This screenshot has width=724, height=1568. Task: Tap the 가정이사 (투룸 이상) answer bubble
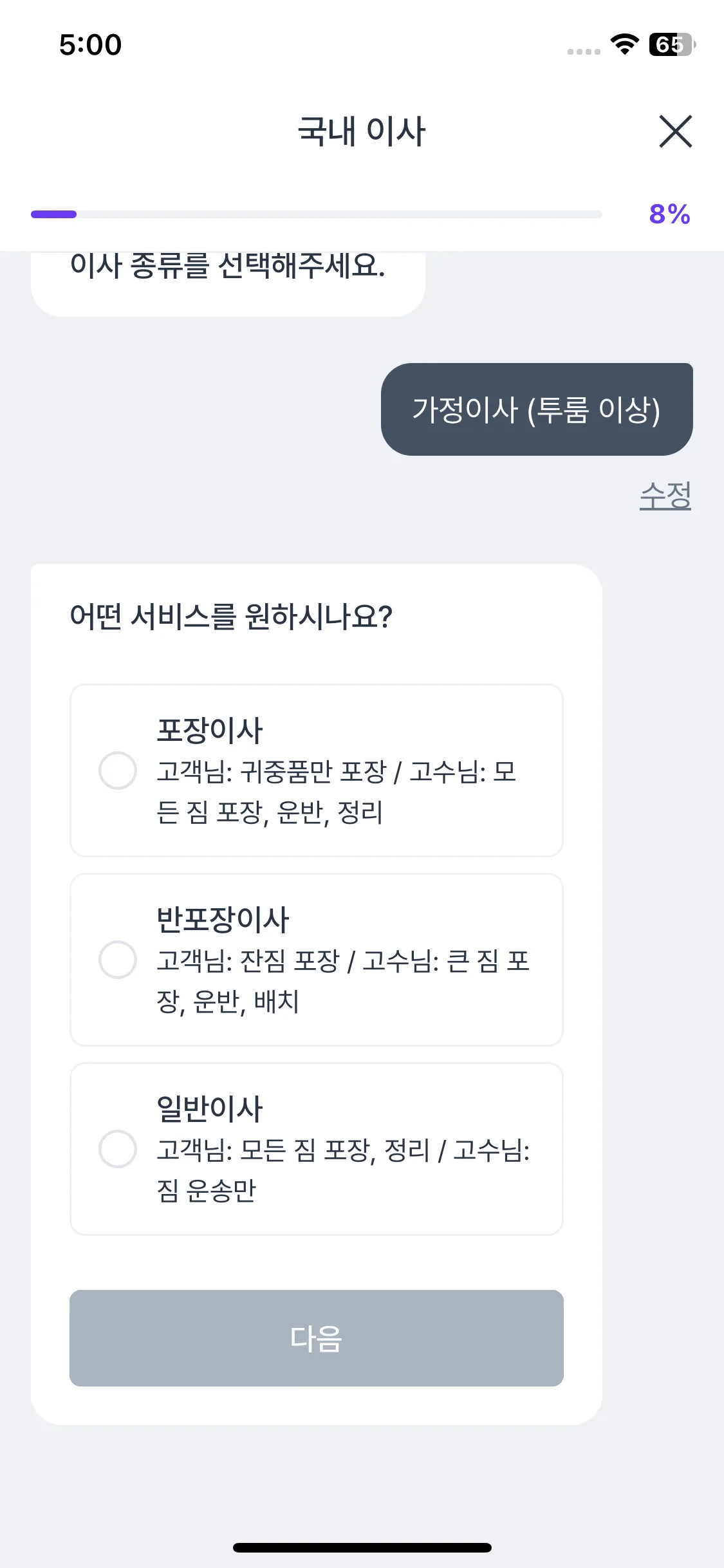click(x=537, y=409)
